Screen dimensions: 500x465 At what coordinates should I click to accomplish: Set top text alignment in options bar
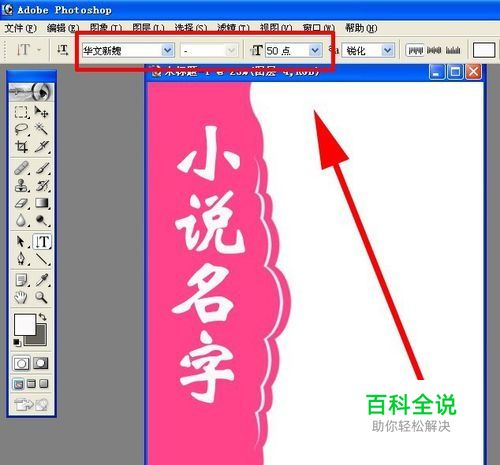(x=415, y=50)
